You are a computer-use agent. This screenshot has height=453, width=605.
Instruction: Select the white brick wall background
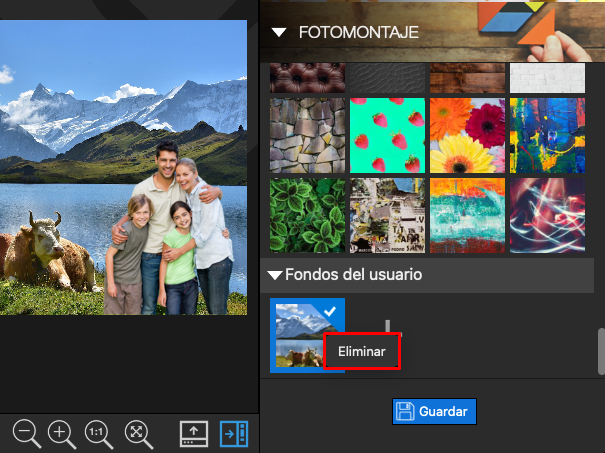(x=547, y=78)
